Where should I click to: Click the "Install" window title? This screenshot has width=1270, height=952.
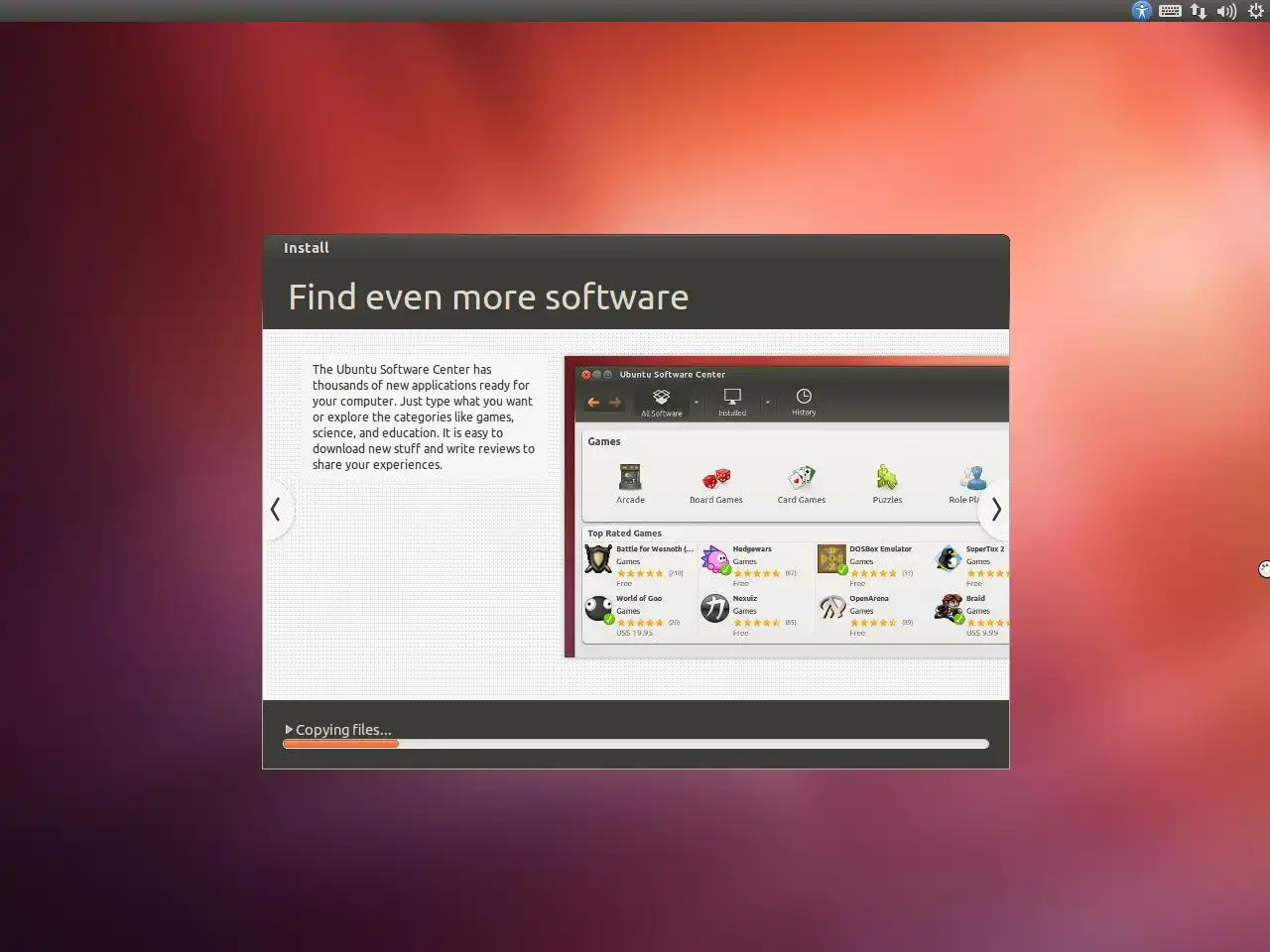tap(307, 248)
